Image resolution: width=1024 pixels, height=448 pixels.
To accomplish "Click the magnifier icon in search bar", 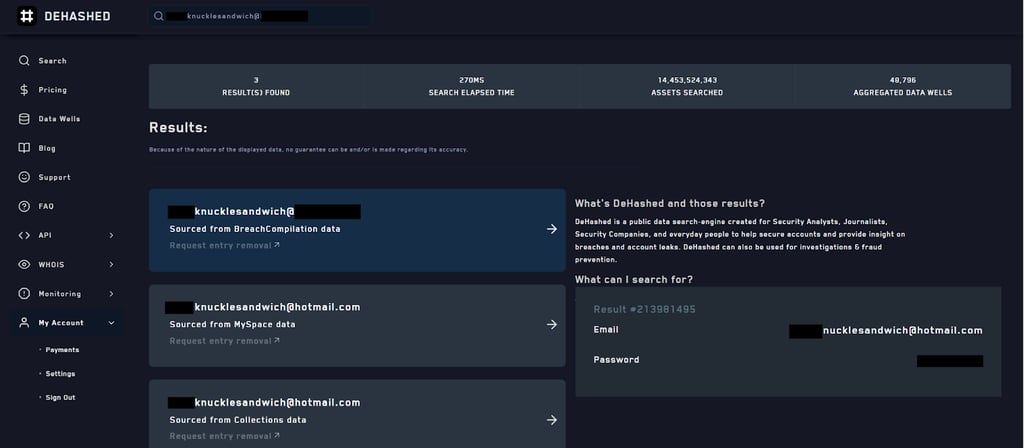I will pos(158,16).
